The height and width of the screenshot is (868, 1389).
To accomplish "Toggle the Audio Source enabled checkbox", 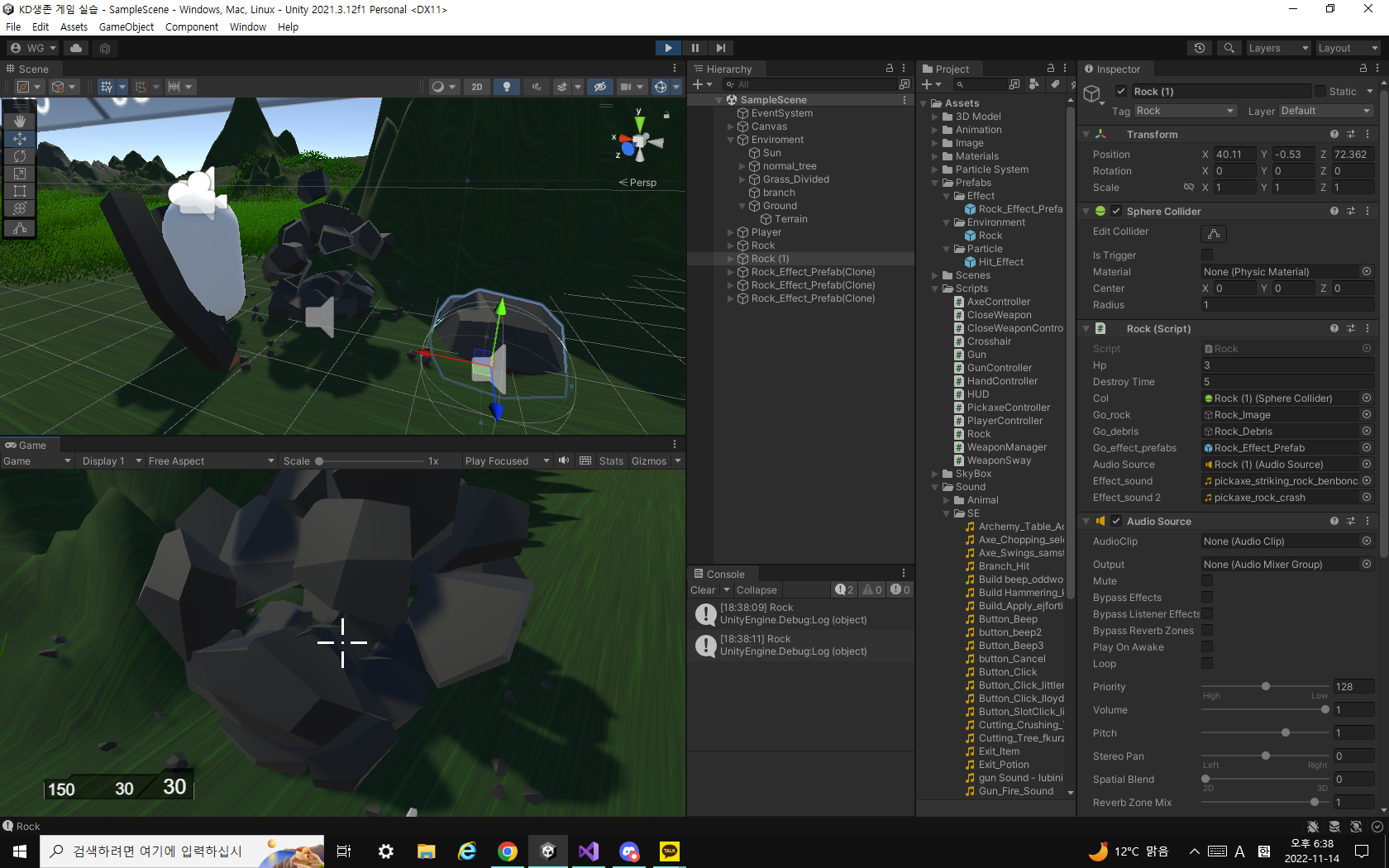I will coord(1116,521).
